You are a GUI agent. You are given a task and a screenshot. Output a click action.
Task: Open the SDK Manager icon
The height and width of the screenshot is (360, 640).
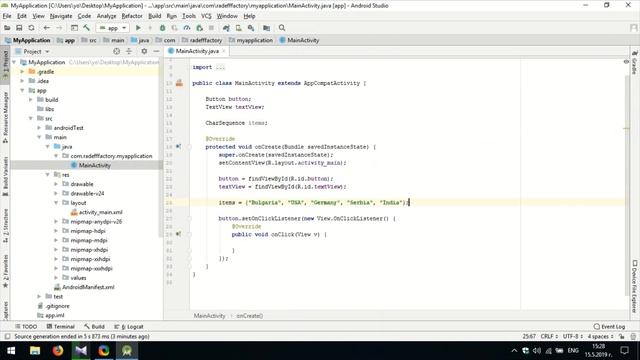(x=251, y=28)
